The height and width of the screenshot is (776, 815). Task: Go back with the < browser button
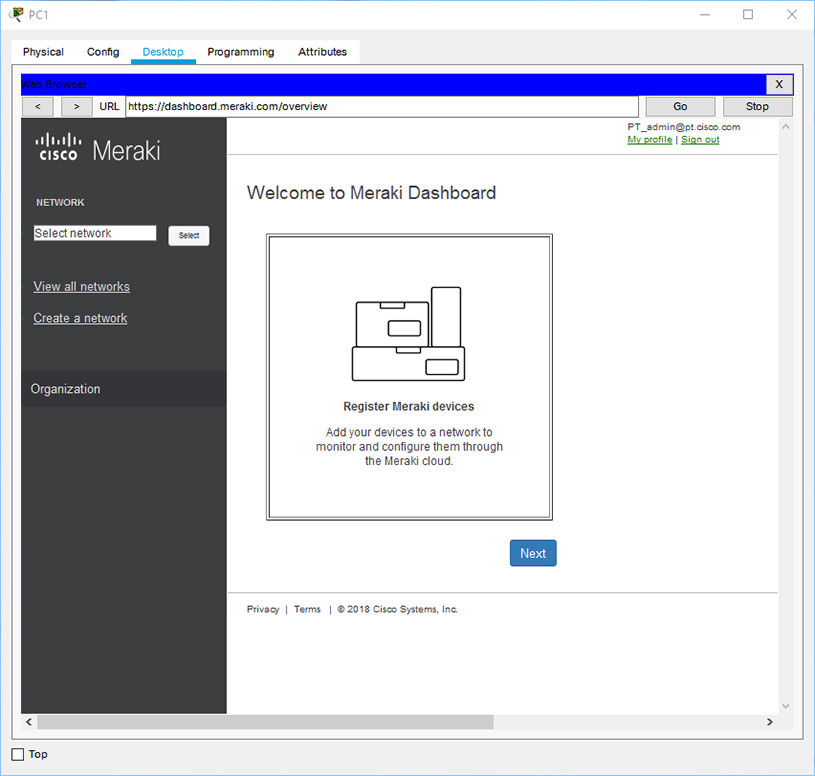point(37,107)
